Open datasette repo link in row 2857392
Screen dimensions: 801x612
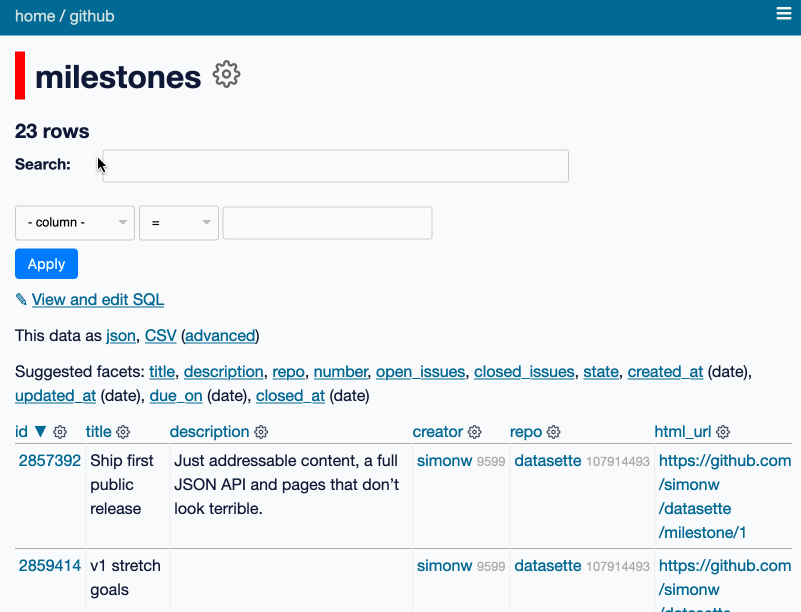548,461
